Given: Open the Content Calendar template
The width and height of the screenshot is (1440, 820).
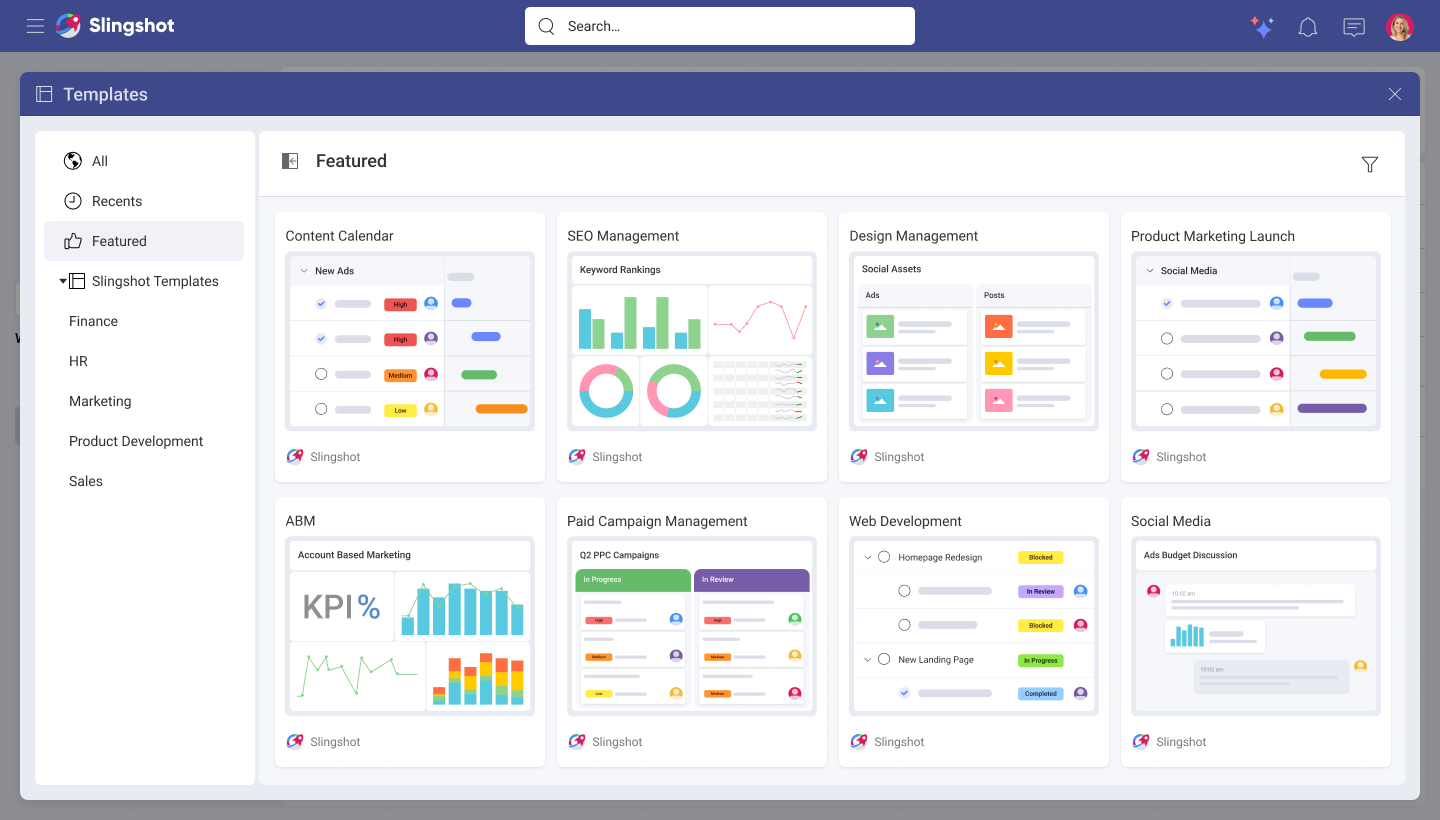Looking at the screenshot, I should tap(410, 347).
